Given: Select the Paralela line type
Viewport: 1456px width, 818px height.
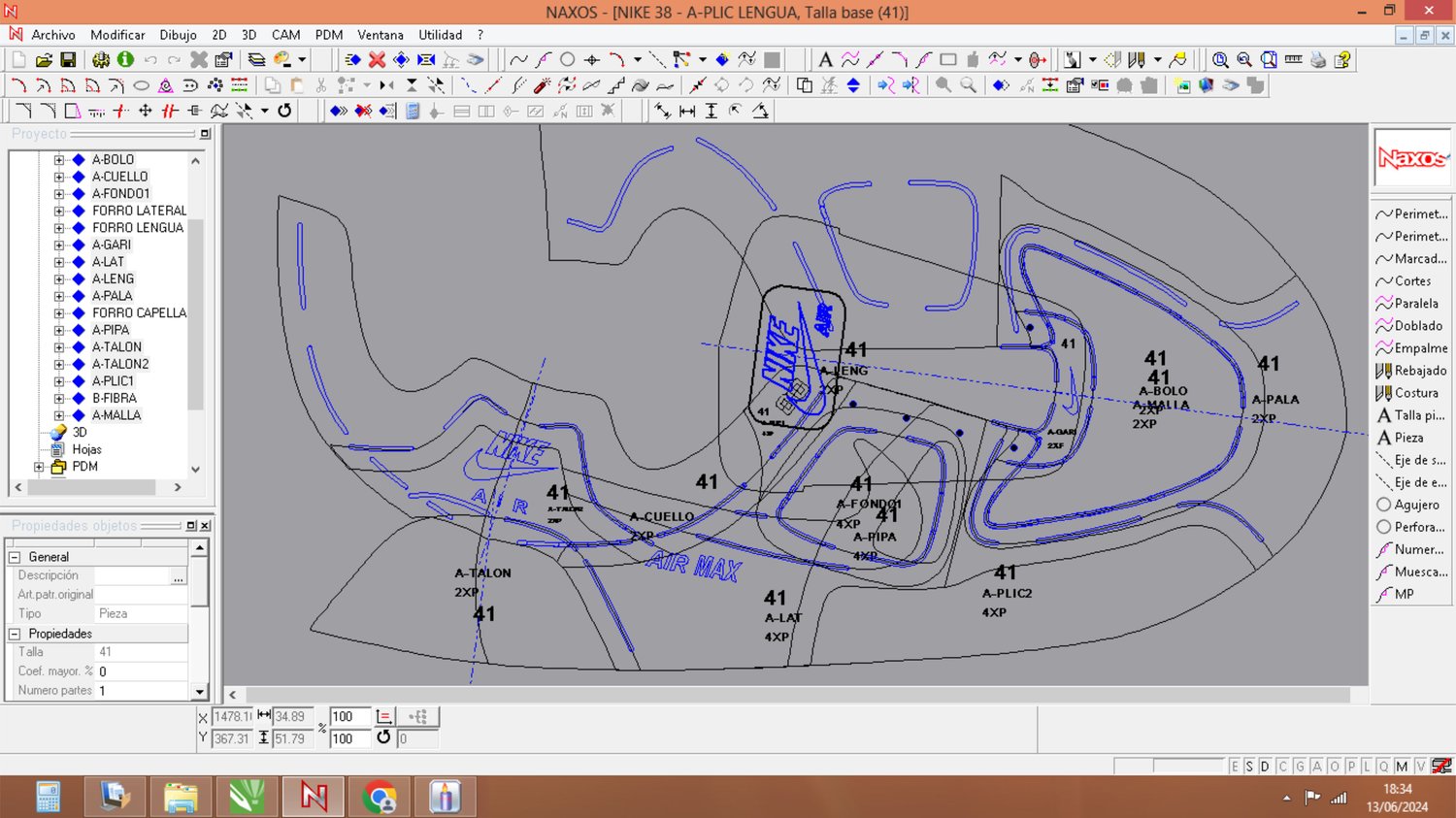Looking at the screenshot, I should (x=1408, y=304).
